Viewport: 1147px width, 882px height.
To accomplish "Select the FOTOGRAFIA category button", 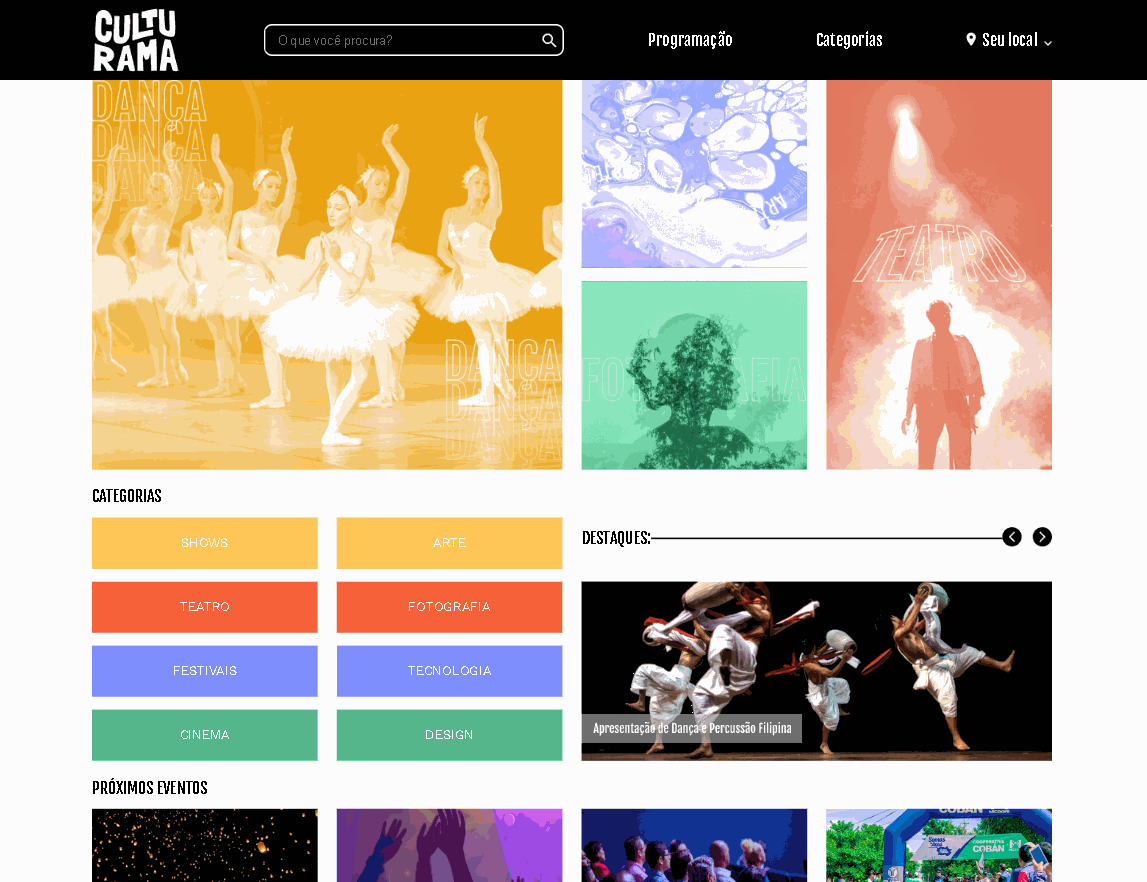I will point(449,607).
